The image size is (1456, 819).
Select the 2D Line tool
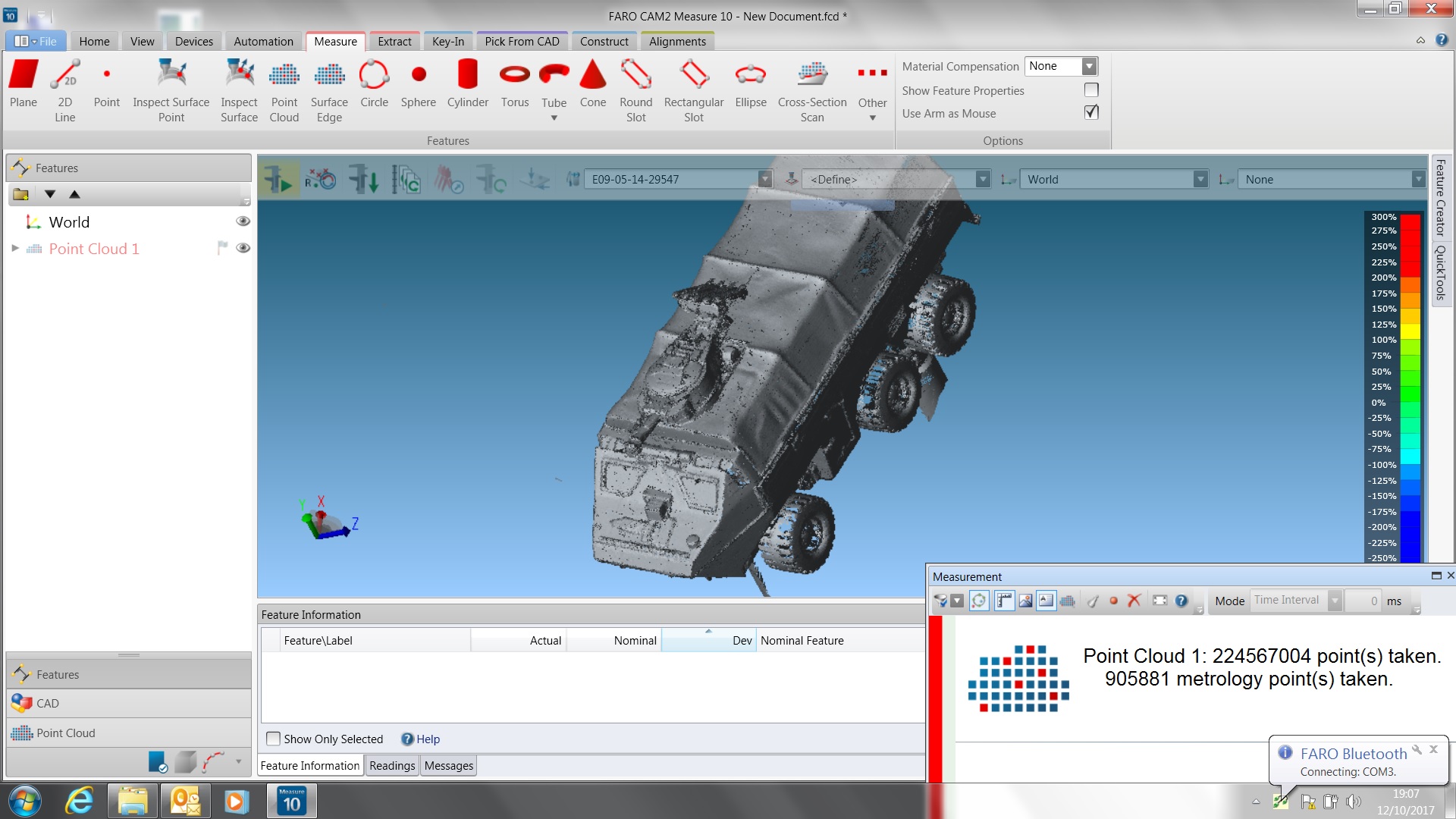[65, 89]
